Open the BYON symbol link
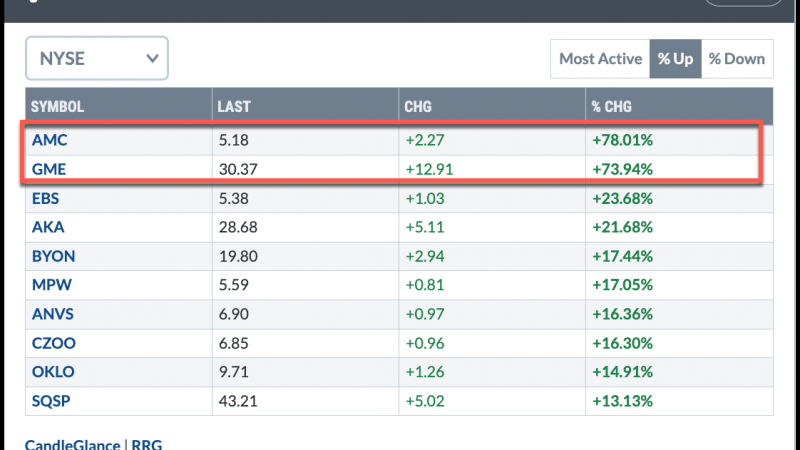The height and width of the screenshot is (450, 800). coord(54,256)
